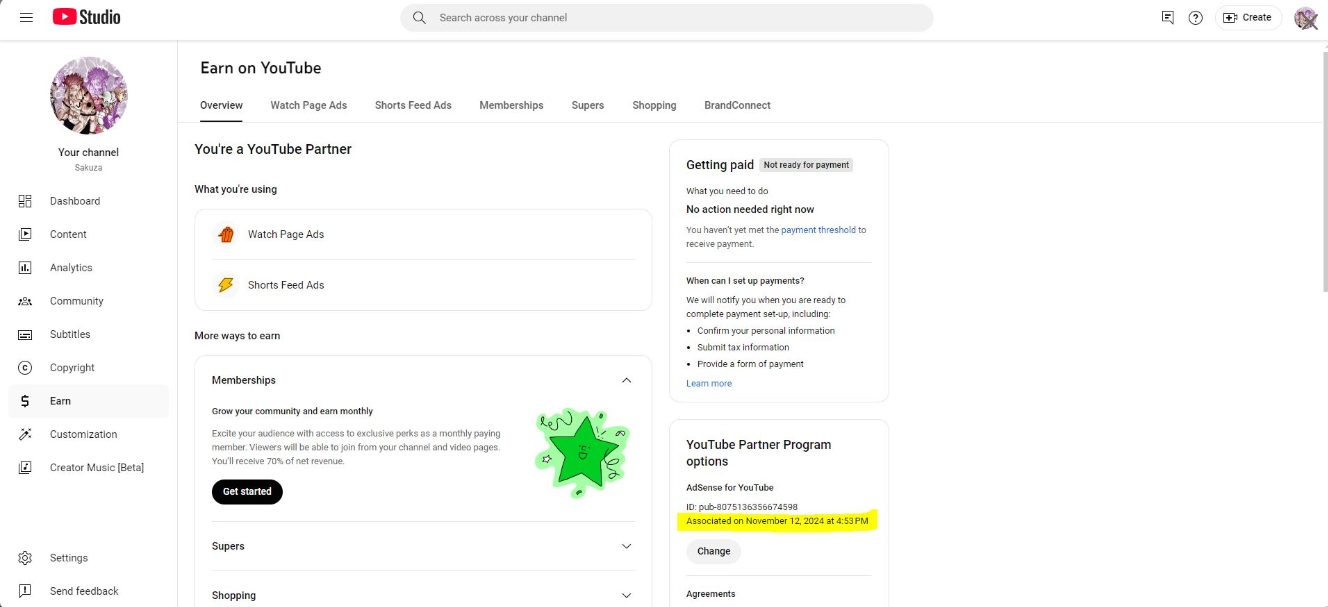Click "Provide a form of payment" bullet
The width and height of the screenshot is (1328, 607).
coord(750,364)
